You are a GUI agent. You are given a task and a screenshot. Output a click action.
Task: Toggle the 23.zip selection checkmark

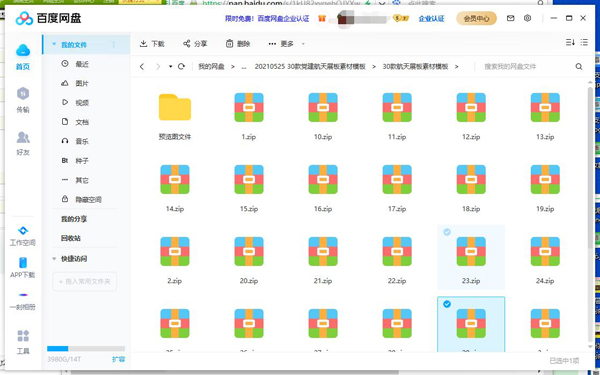(x=447, y=232)
